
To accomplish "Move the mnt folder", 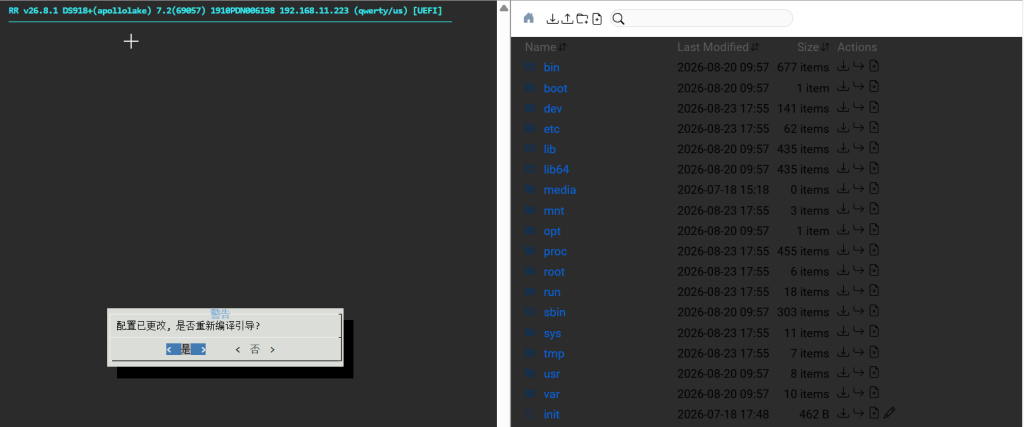I will [x=859, y=210].
